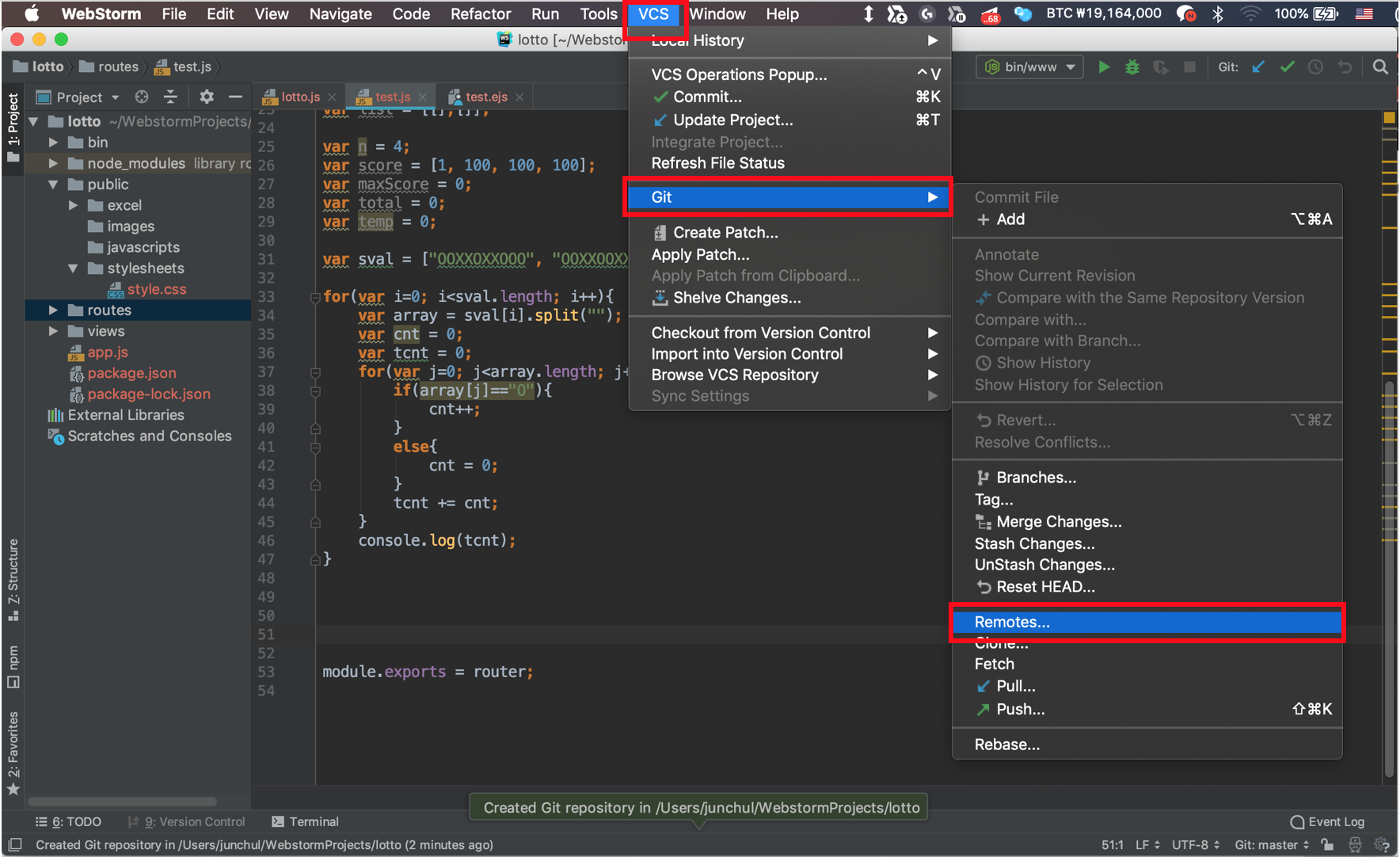Select Branches... in the Git submenu
The height and width of the screenshot is (857, 1400).
1147,478
